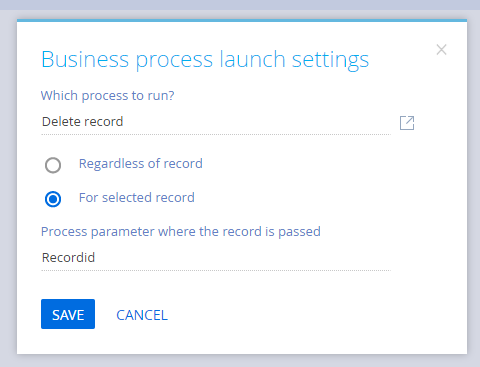Click the Business process launch settings title
Viewport: 480px width, 367px height.
coord(205,60)
